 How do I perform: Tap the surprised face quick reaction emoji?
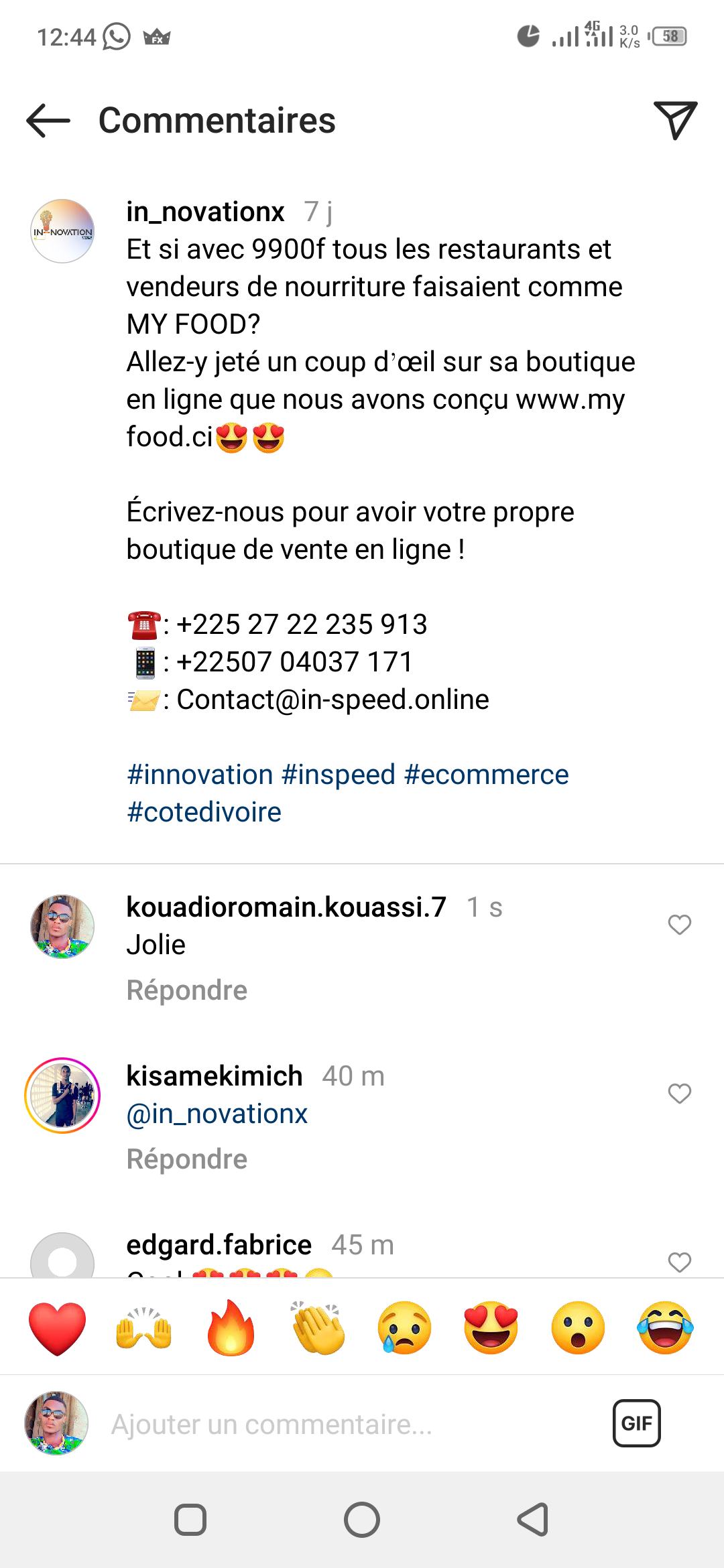click(x=578, y=1328)
